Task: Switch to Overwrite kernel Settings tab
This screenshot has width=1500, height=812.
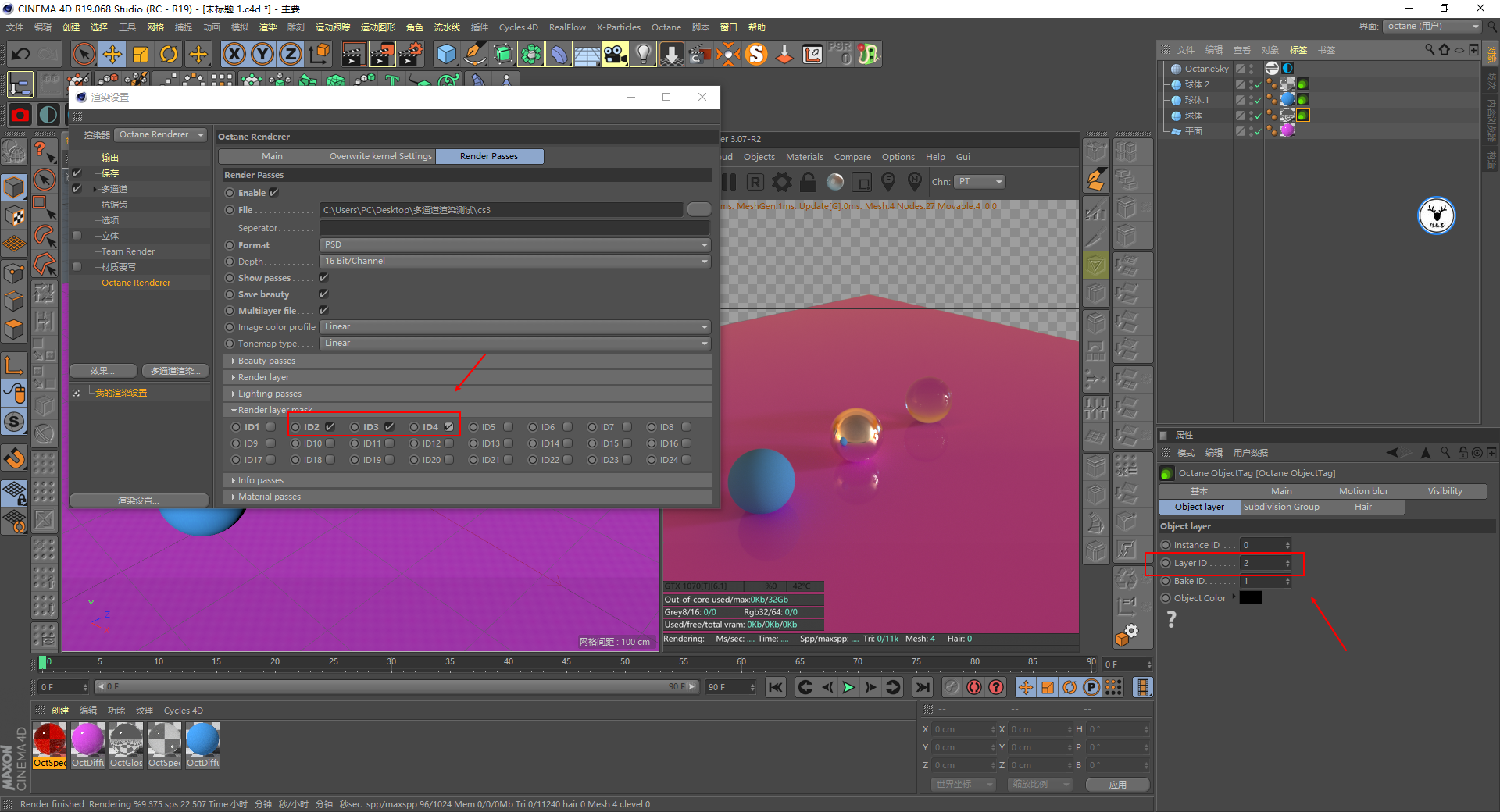Action: 381,156
